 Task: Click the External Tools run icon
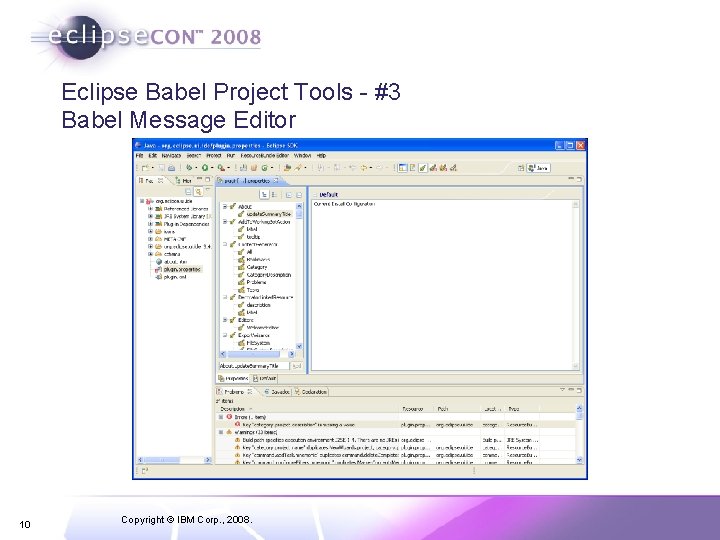pos(221,168)
